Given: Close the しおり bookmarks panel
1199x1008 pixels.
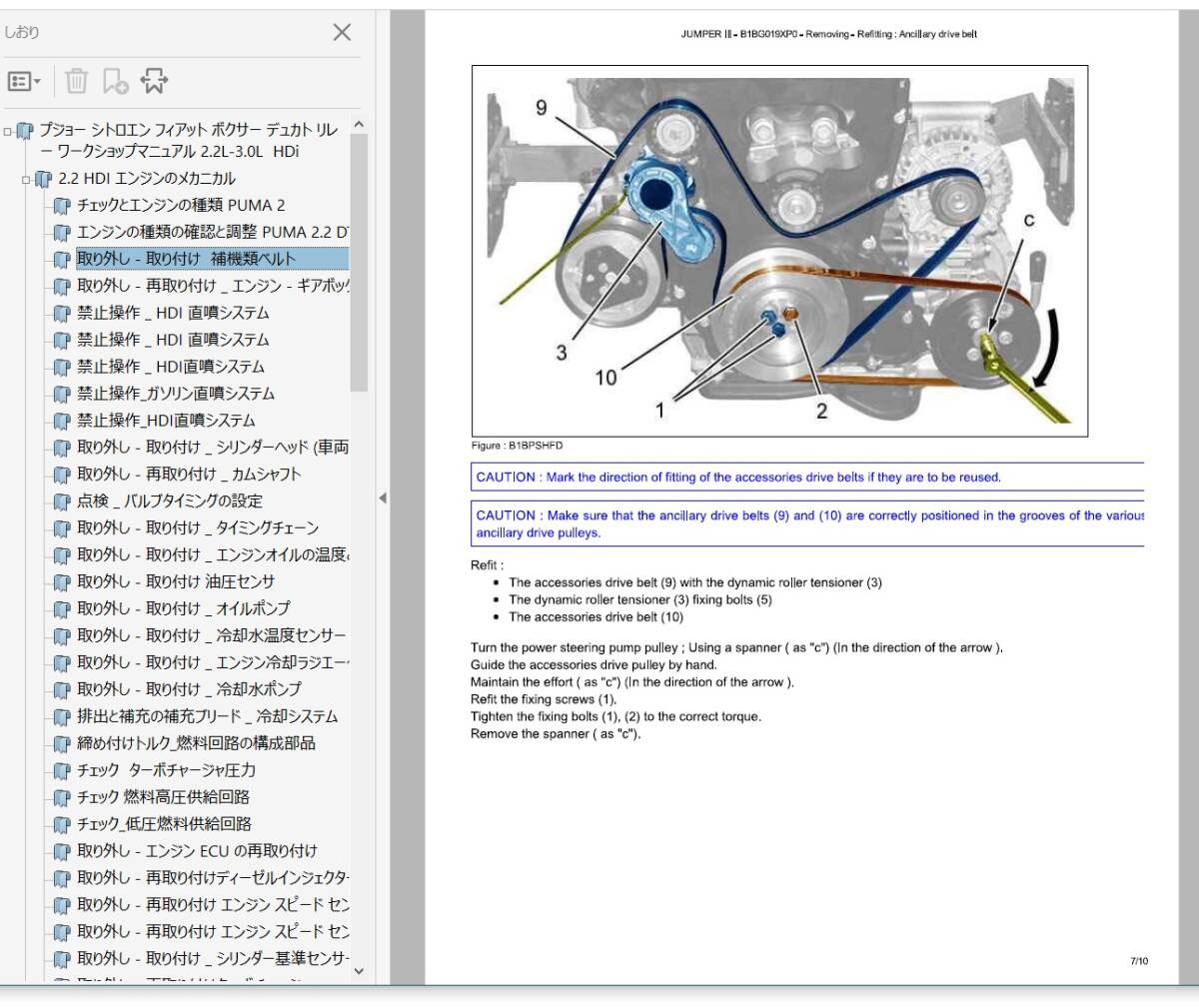Looking at the screenshot, I should tap(342, 32).
